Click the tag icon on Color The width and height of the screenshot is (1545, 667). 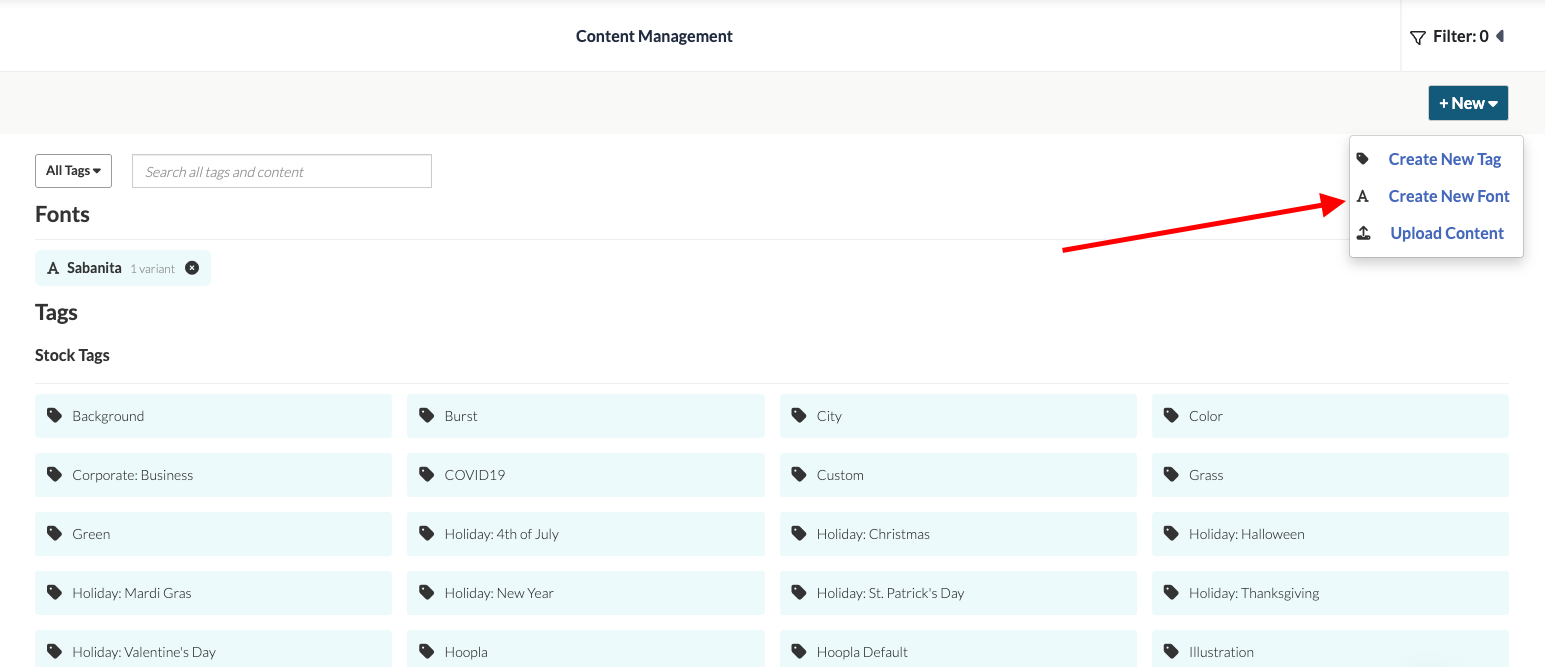(x=1171, y=415)
